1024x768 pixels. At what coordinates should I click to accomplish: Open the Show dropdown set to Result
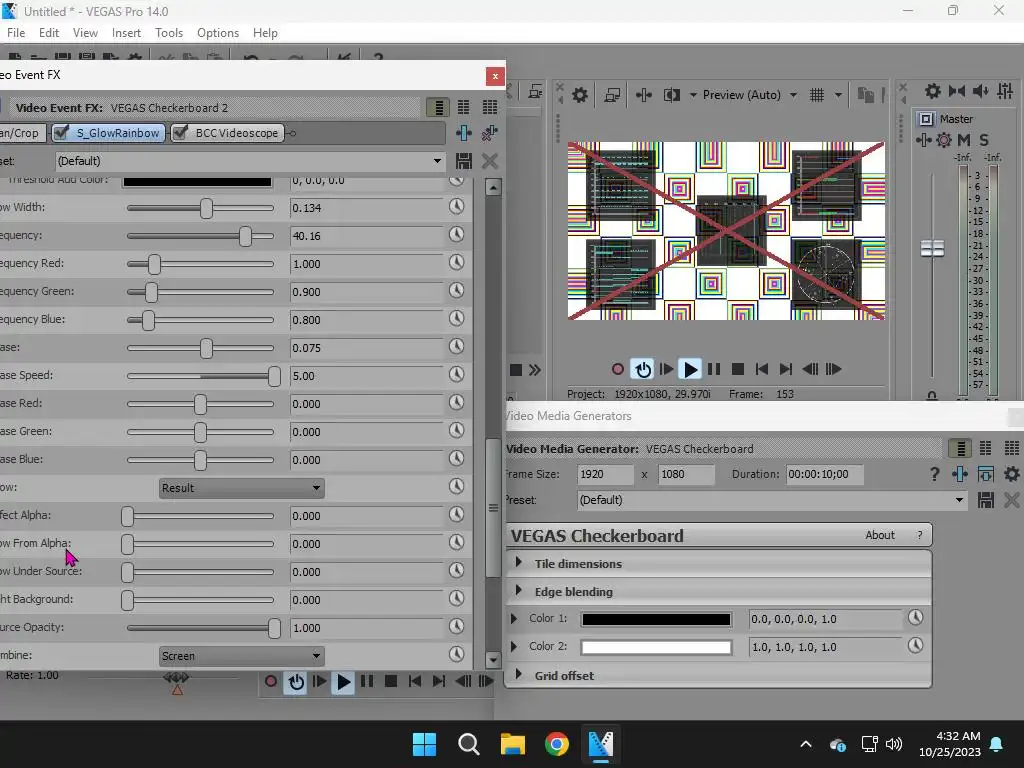coord(242,488)
